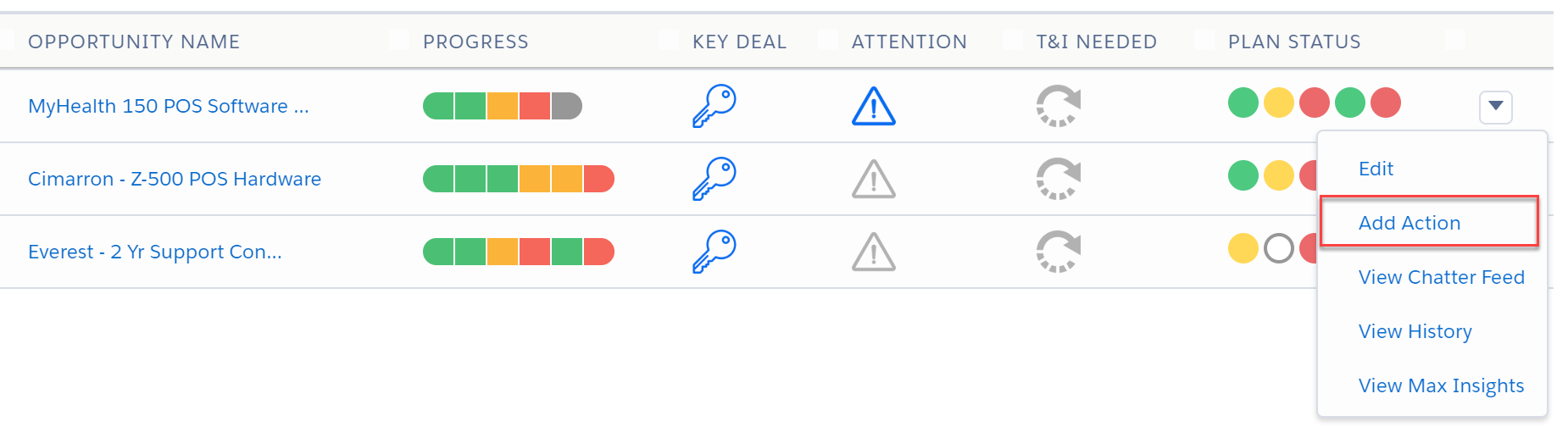Open the MyHealth 150 POS Software opportunity
Screen dimensions: 1568x438
tap(169, 106)
